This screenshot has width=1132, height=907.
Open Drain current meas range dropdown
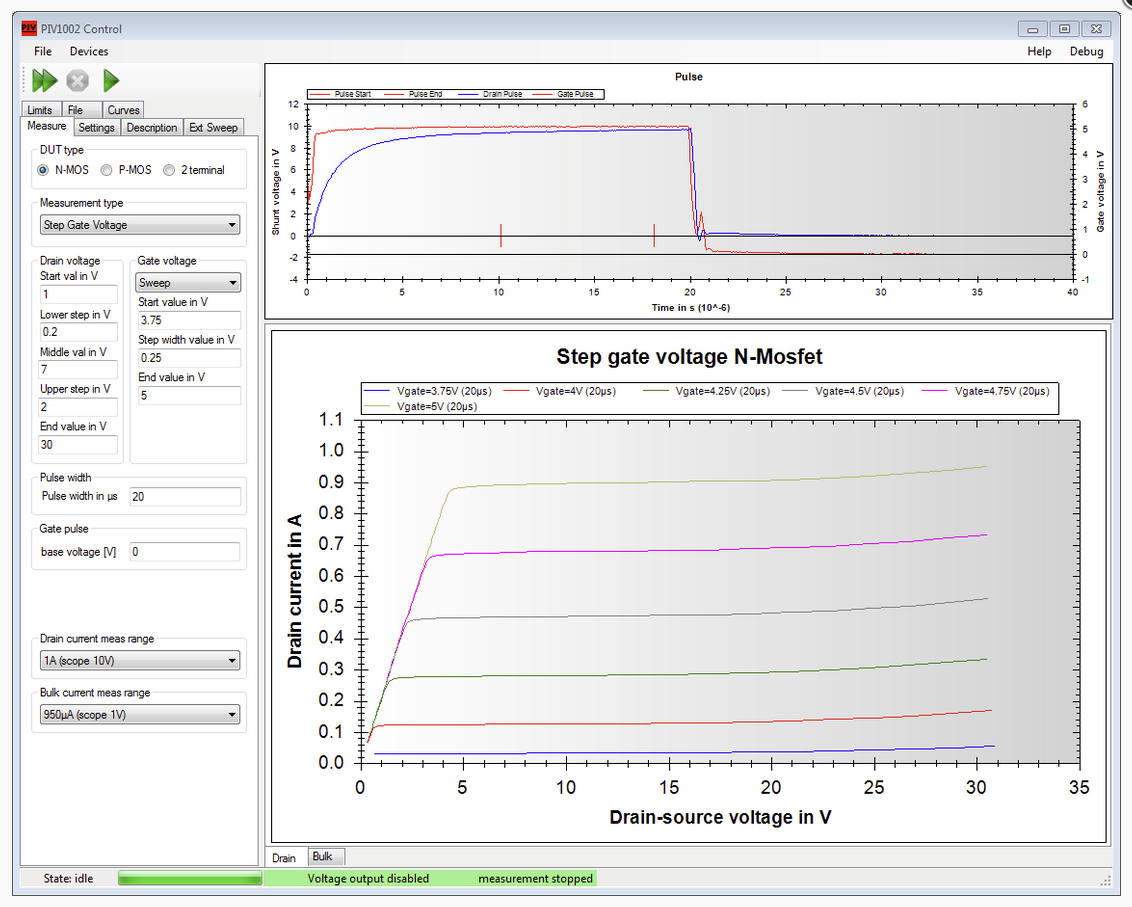139,660
